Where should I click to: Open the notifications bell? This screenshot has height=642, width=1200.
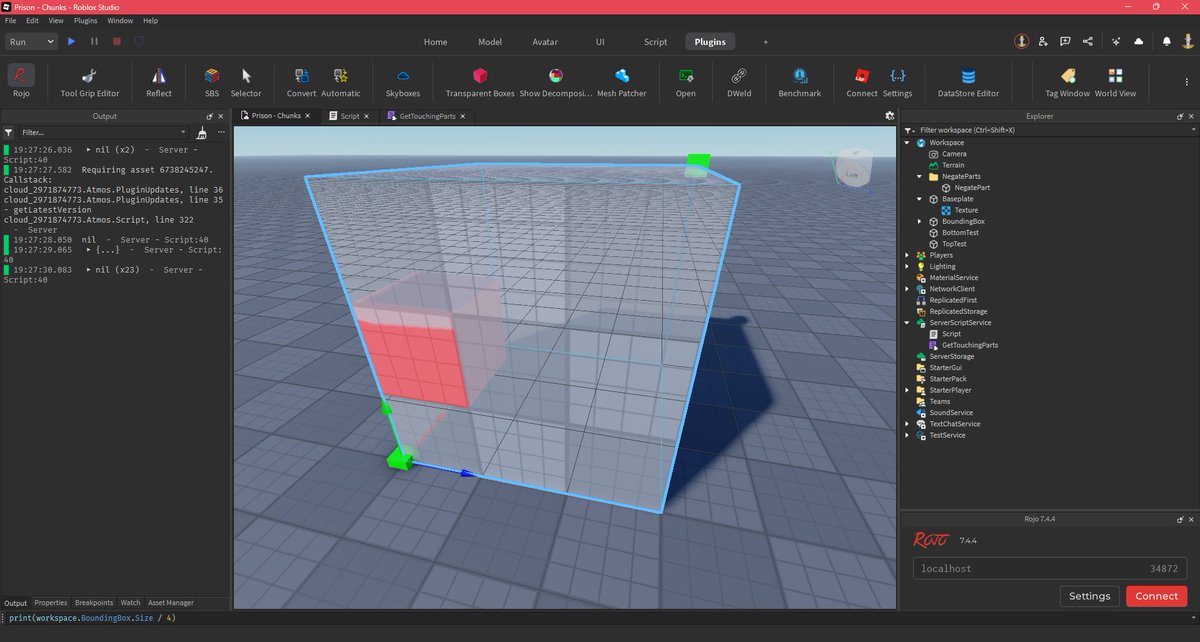(x=1166, y=41)
